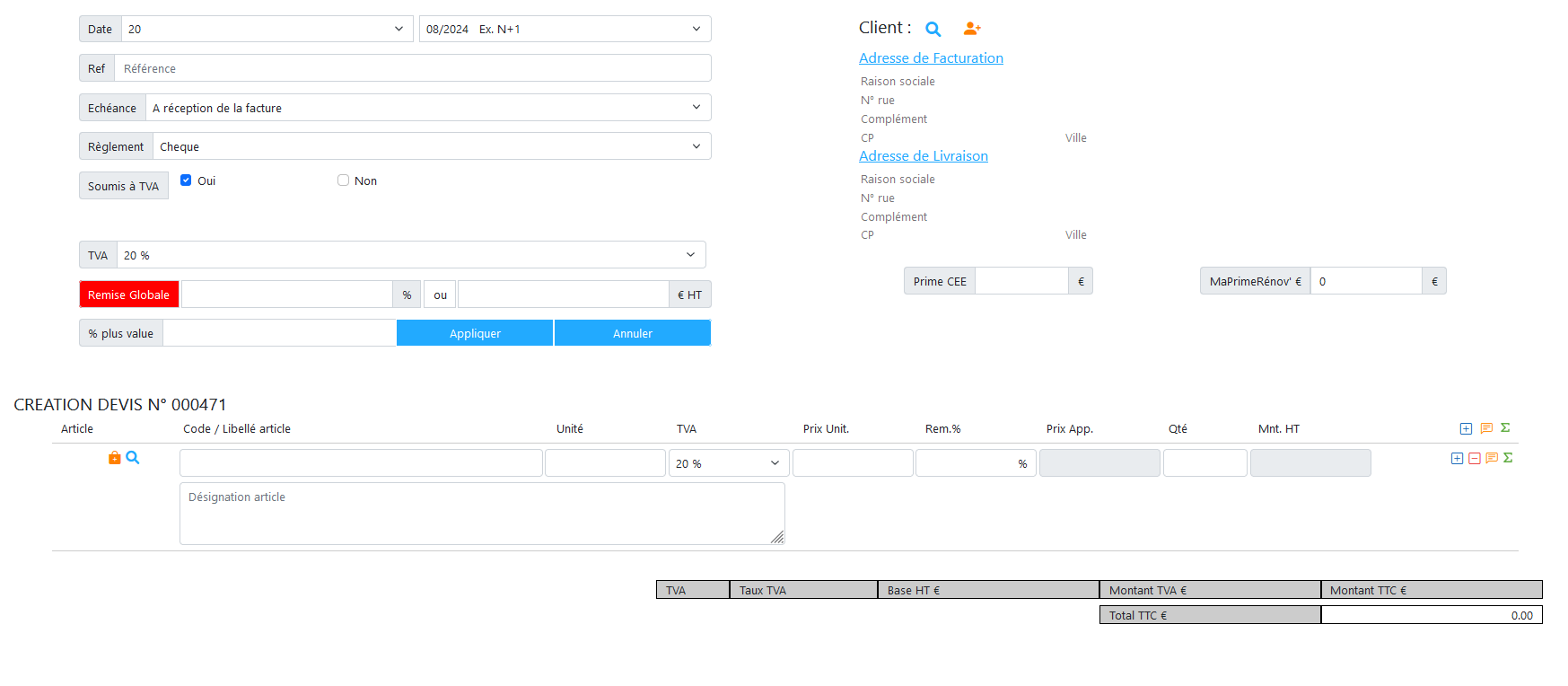This screenshot has height=686, width=1568.
Task: Check the Oui box for Soumis à TVA
Action: point(186,180)
